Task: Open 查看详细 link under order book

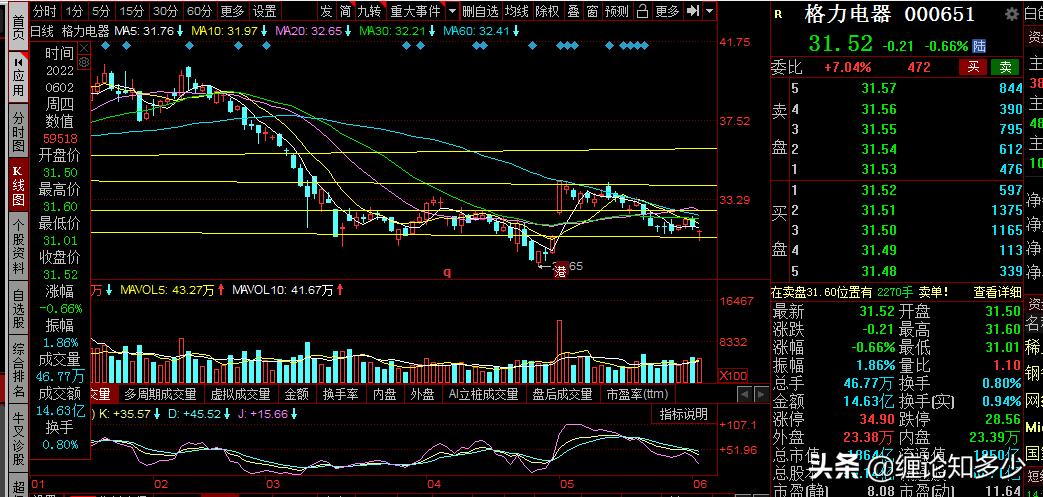Action: point(997,291)
